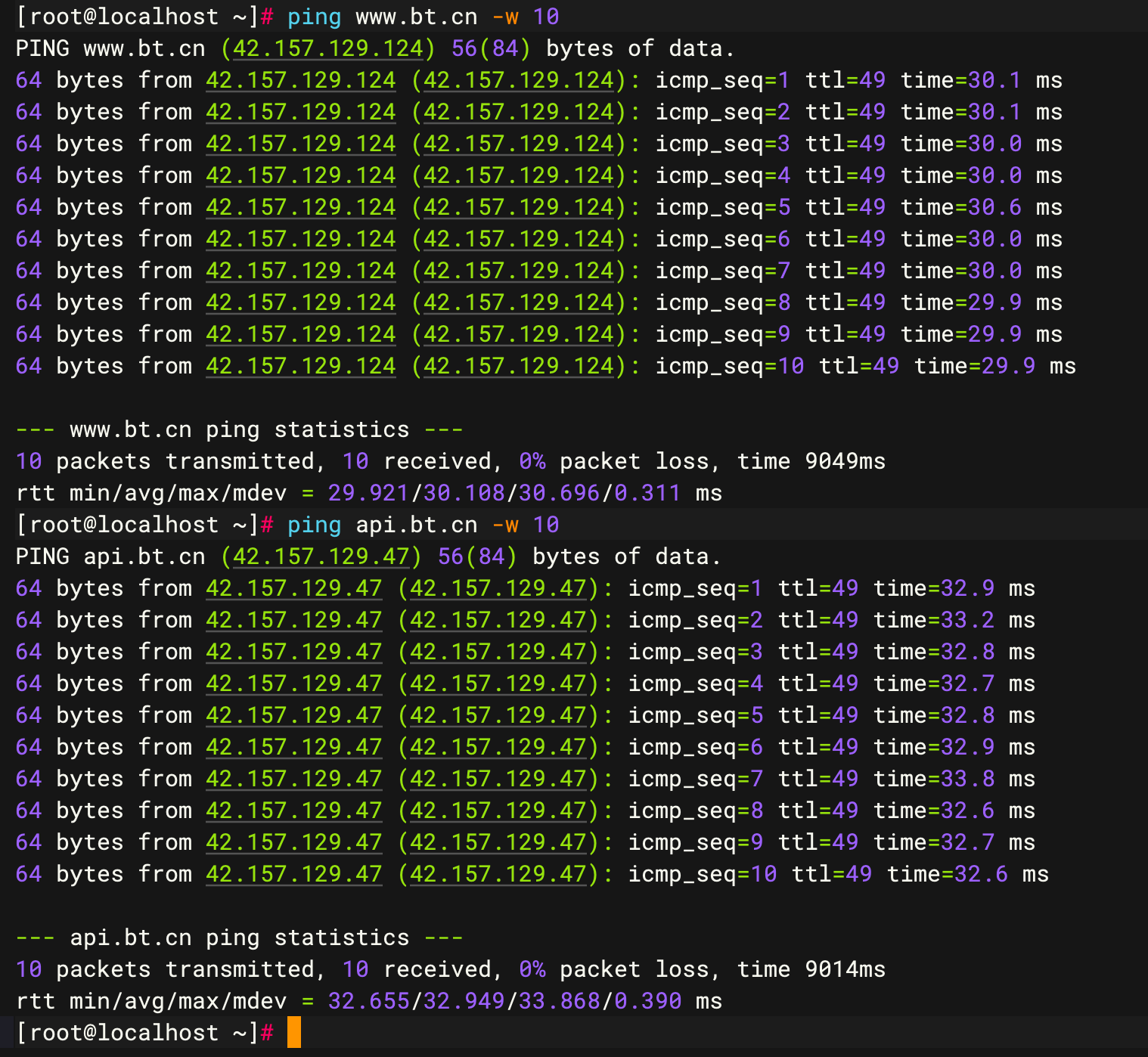Click the parenthesized IP in the api.bt.cn icmp_seq=4 row
The height and width of the screenshot is (1057, 1148).
click(498, 683)
